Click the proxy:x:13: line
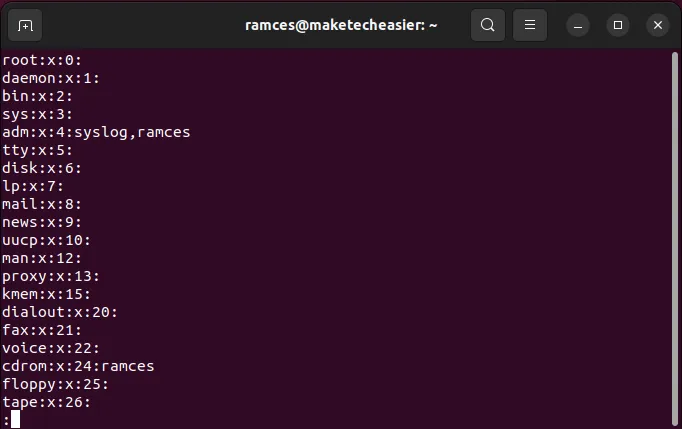 51,276
